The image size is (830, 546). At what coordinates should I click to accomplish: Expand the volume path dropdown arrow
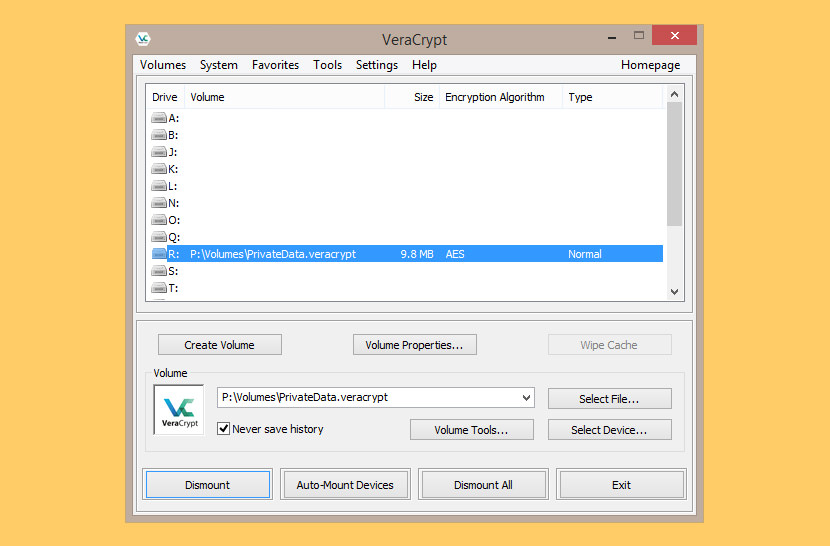pos(526,398)
